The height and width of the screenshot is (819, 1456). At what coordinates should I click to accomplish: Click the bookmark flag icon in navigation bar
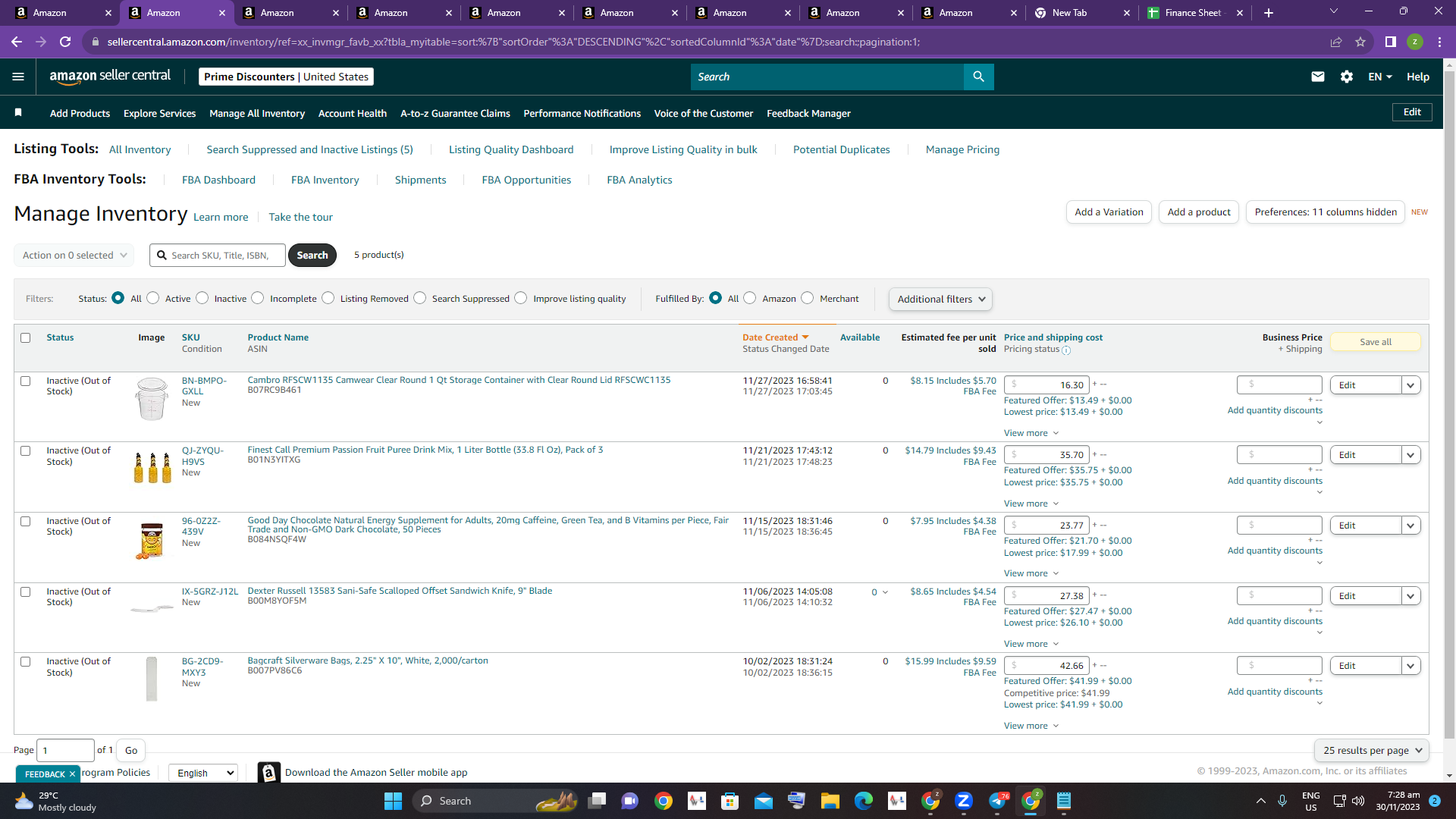click(18, 113)
